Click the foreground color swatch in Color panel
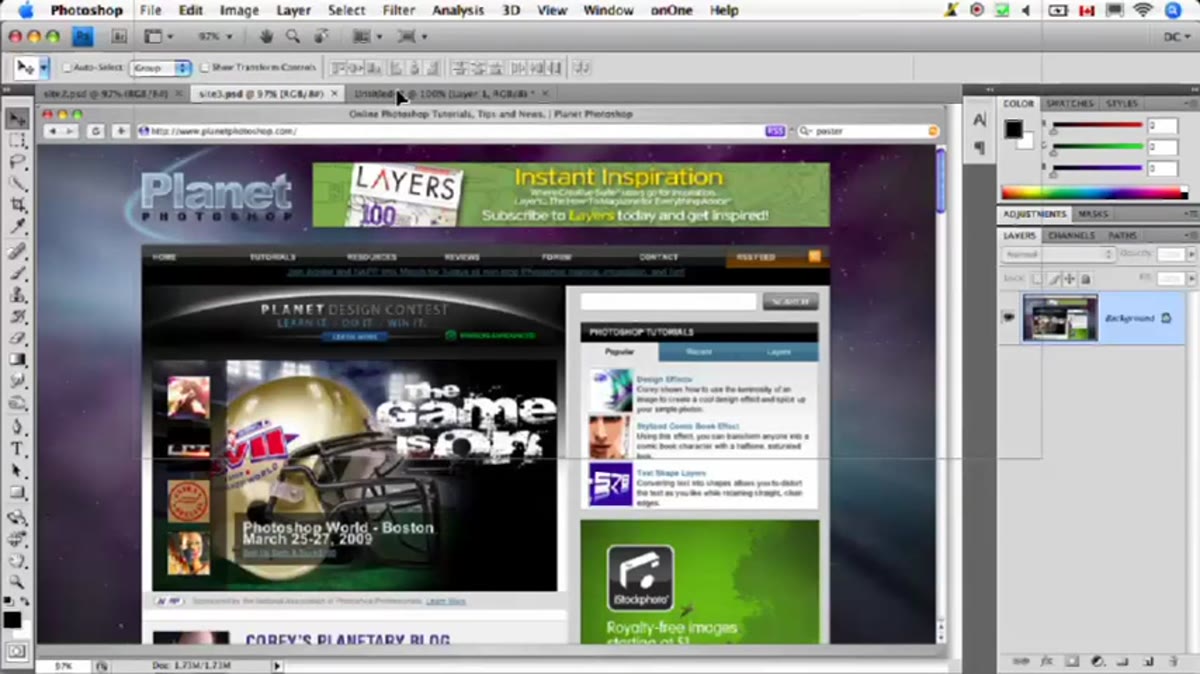This screenshot has width=1200, height=674. coord(1014,129)
